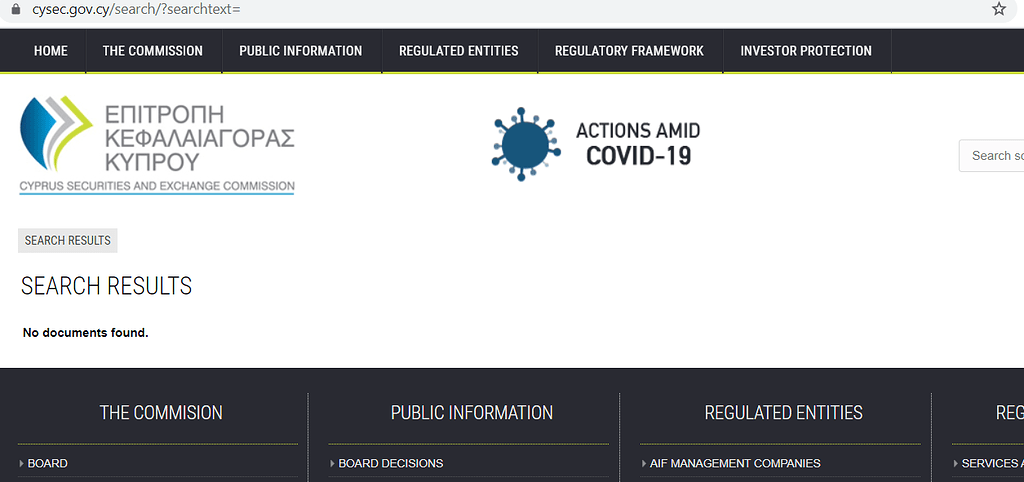Click the Search Results breadcrumb
This screenshot has width=1024, height=482.
tap(68, 241)
